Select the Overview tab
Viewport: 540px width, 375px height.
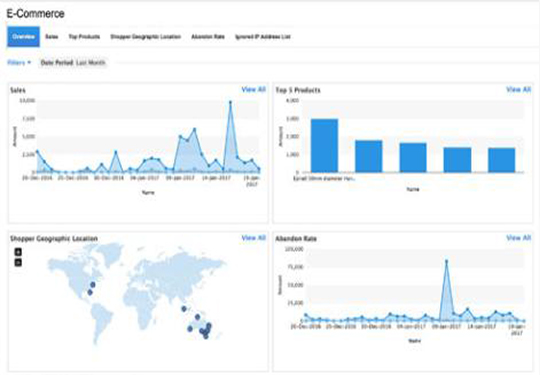(x=23, y=37)
